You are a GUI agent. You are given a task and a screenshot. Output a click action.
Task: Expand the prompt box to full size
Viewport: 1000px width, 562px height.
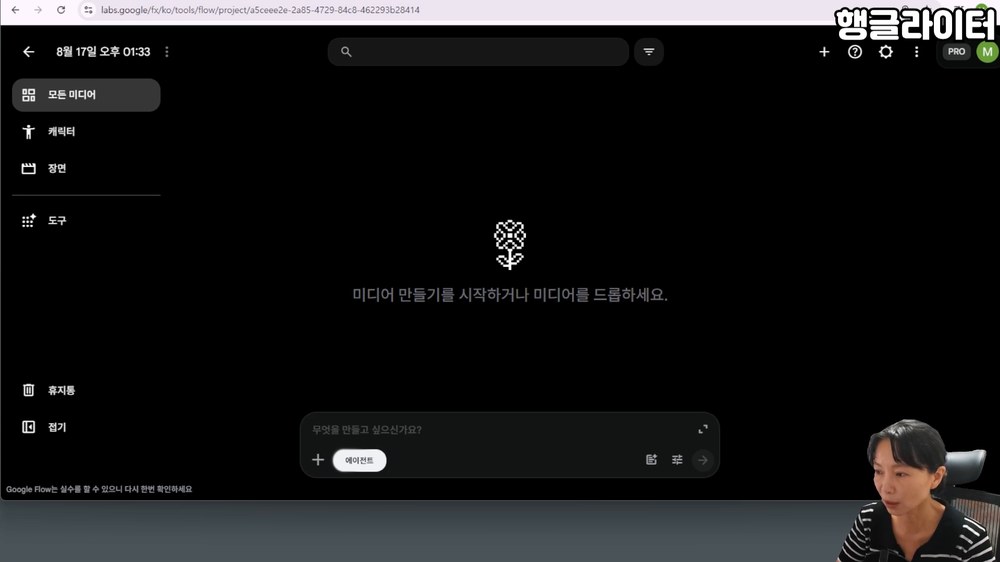(x=703, y=429)
